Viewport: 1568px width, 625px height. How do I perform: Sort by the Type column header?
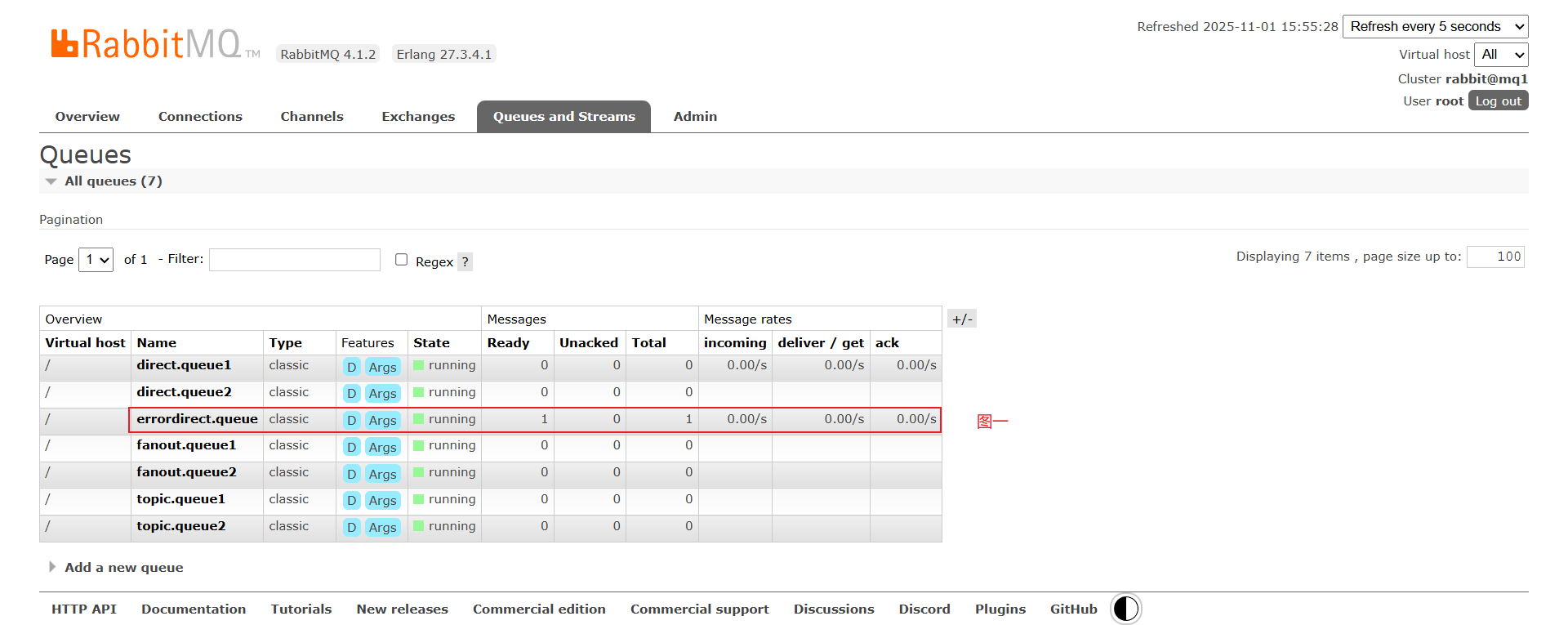click(x=286, y=343)
